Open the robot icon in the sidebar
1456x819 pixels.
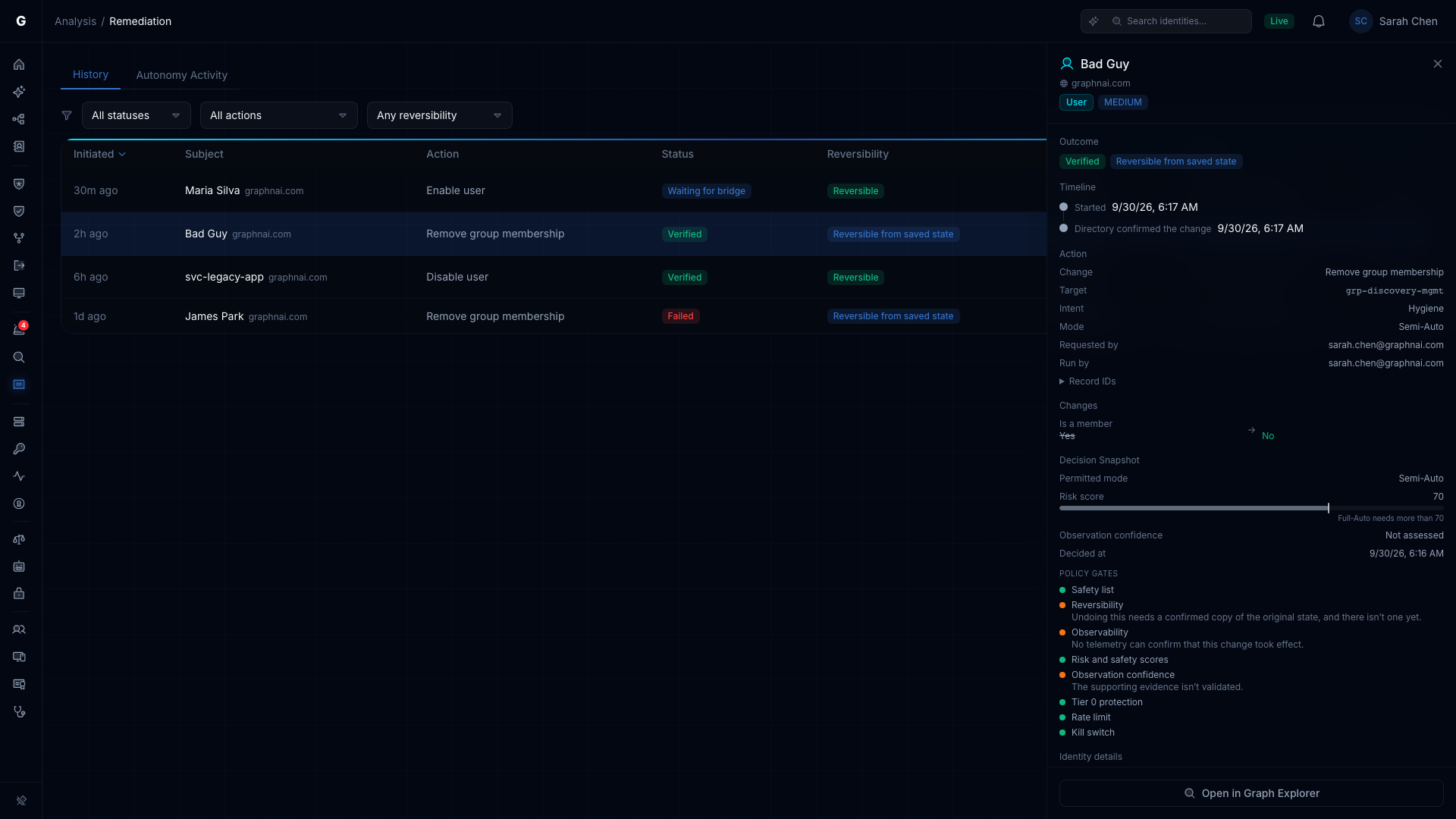[19, 566]
